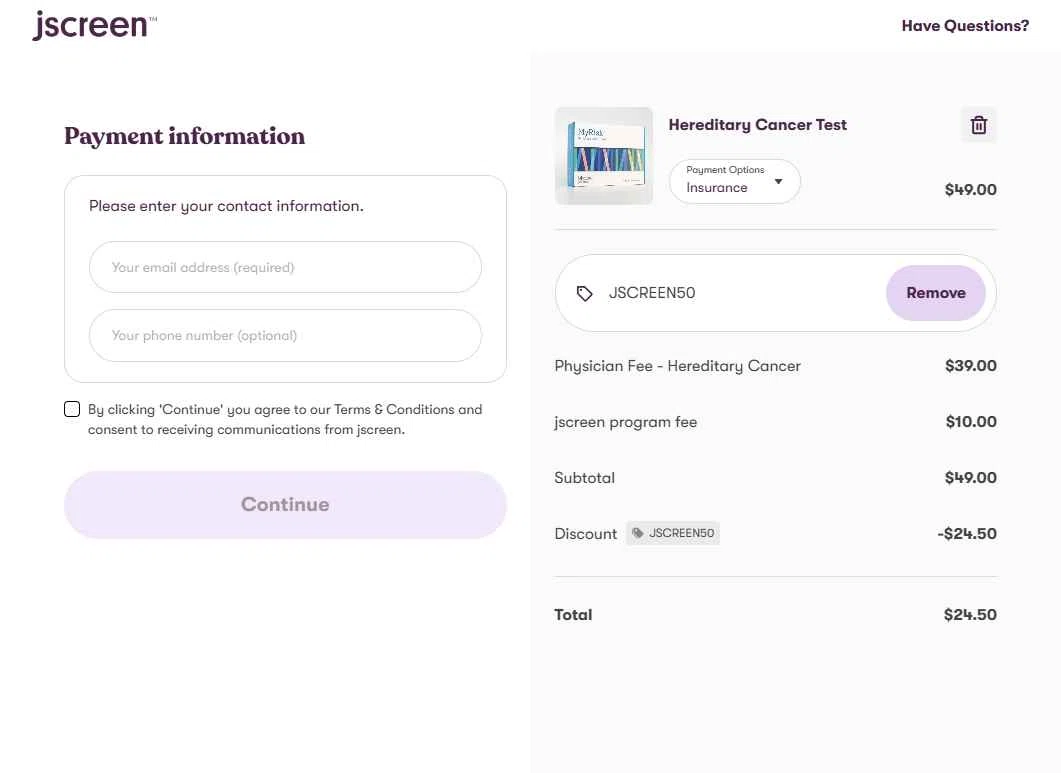Click the jscreen program fee label

tap(625, 422)
